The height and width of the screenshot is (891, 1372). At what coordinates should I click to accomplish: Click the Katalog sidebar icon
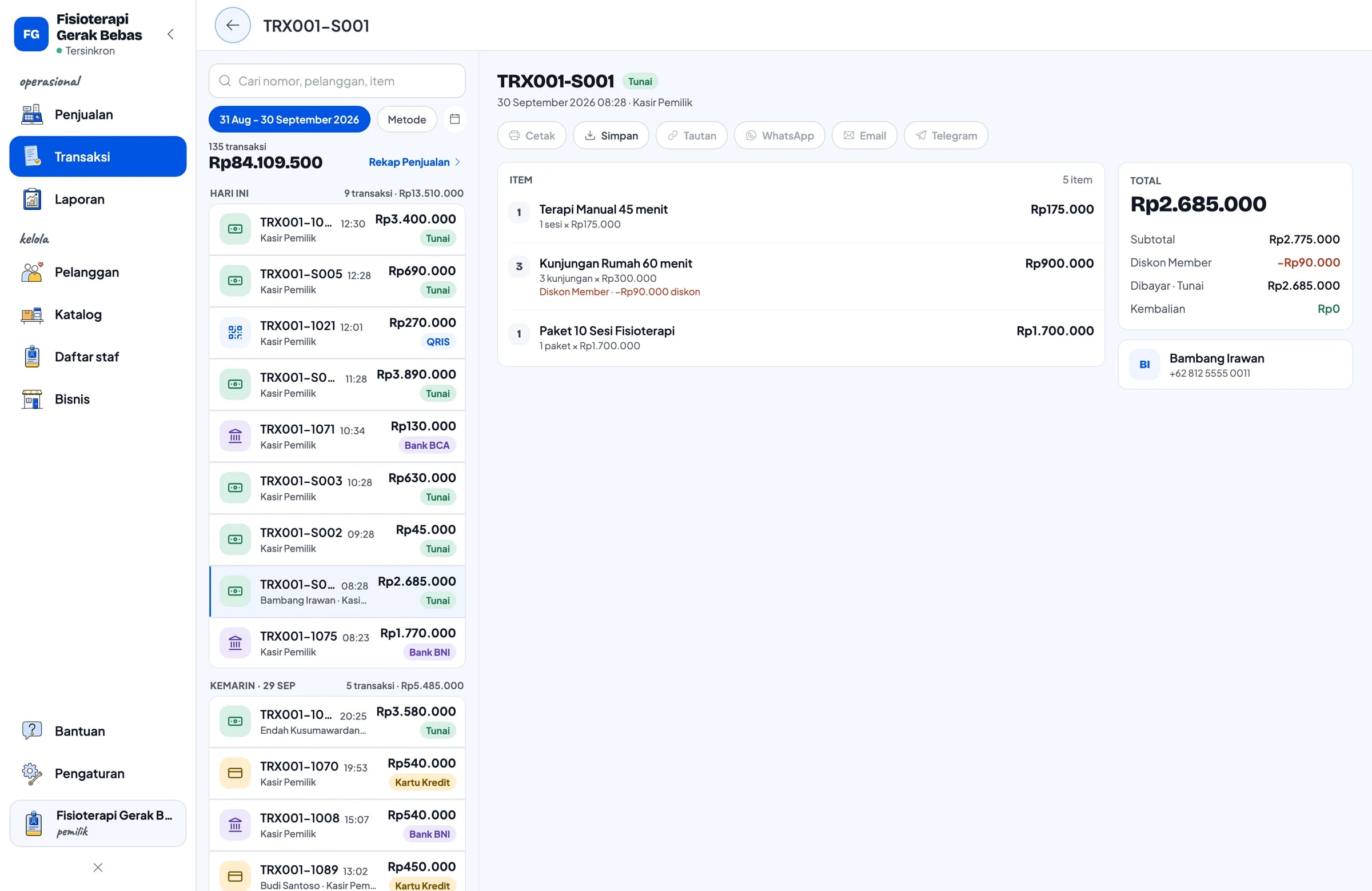32,315
